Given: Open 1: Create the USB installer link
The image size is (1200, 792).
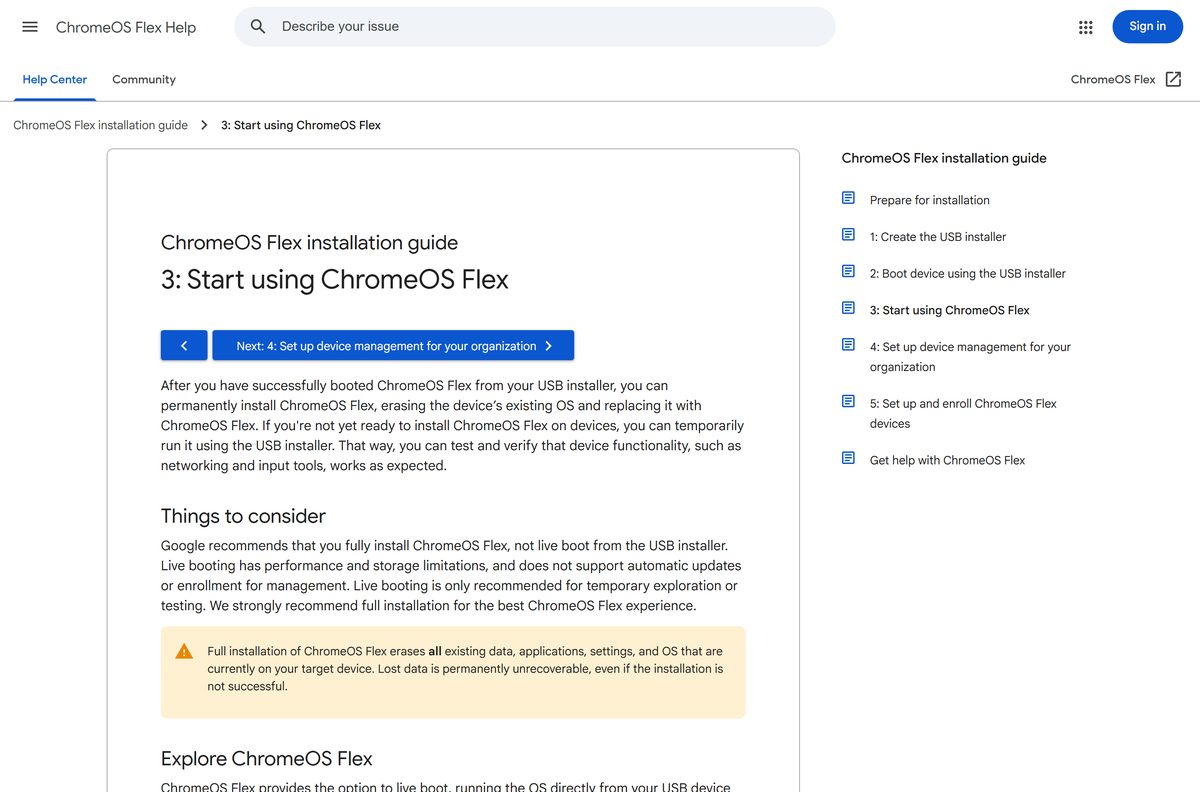Looking at the screenshot, I should 938,237.
